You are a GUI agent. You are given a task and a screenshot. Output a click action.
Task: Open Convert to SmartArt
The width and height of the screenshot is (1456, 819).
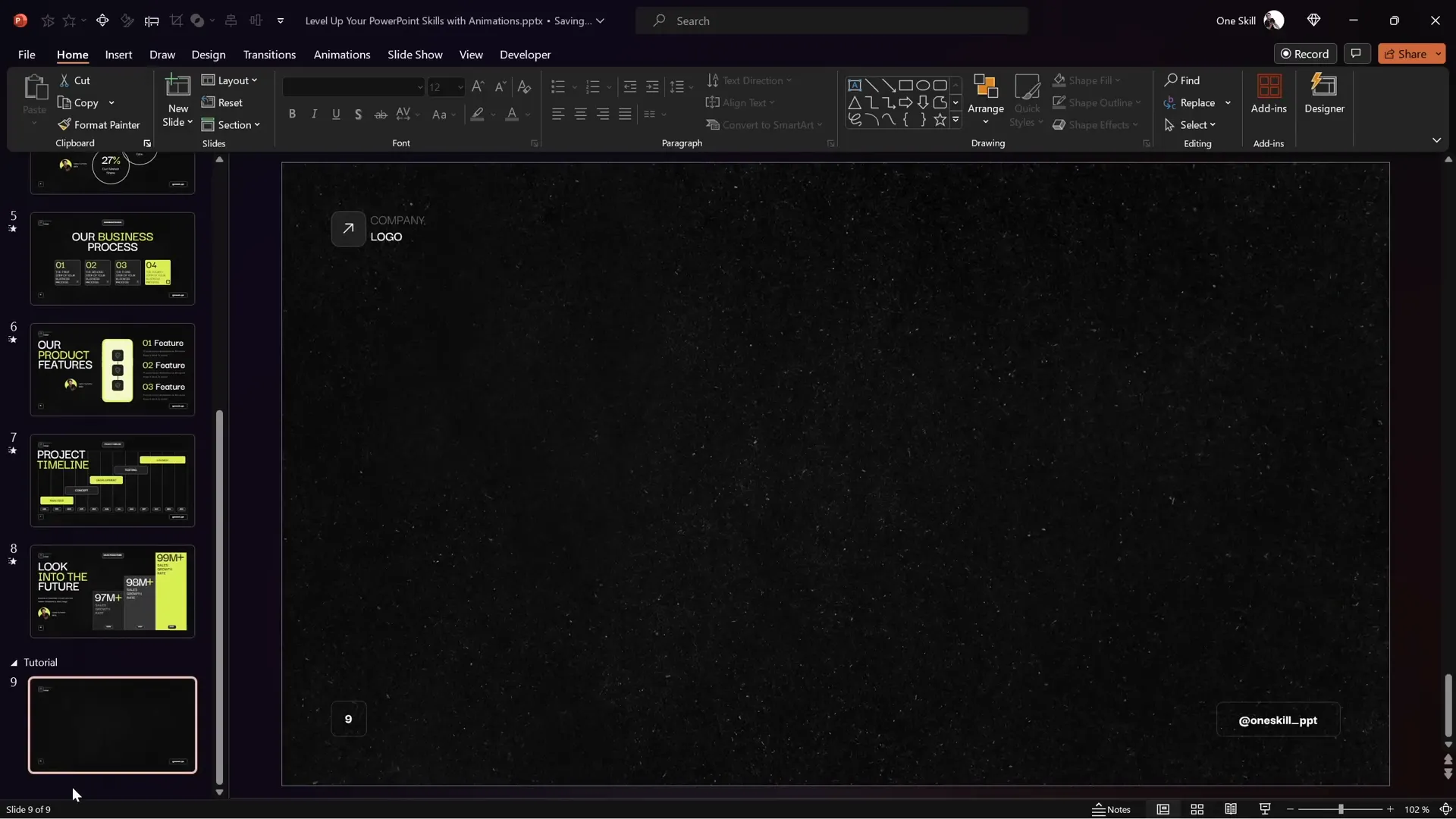tap(764, 124)
